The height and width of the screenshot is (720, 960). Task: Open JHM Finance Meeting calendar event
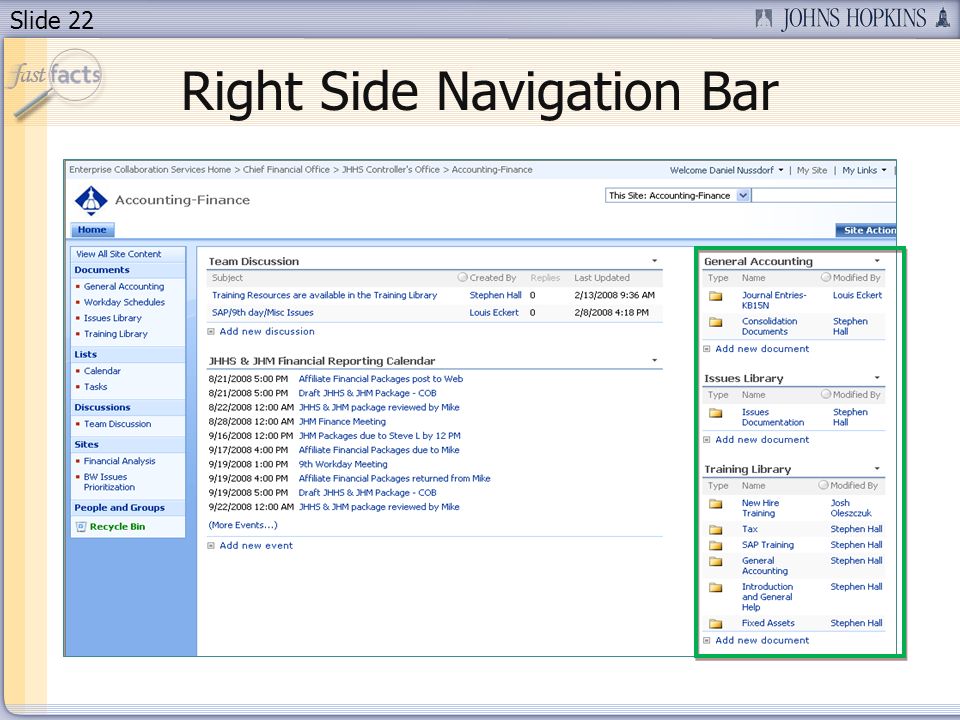pyautogui.click(x=342, y=422)
